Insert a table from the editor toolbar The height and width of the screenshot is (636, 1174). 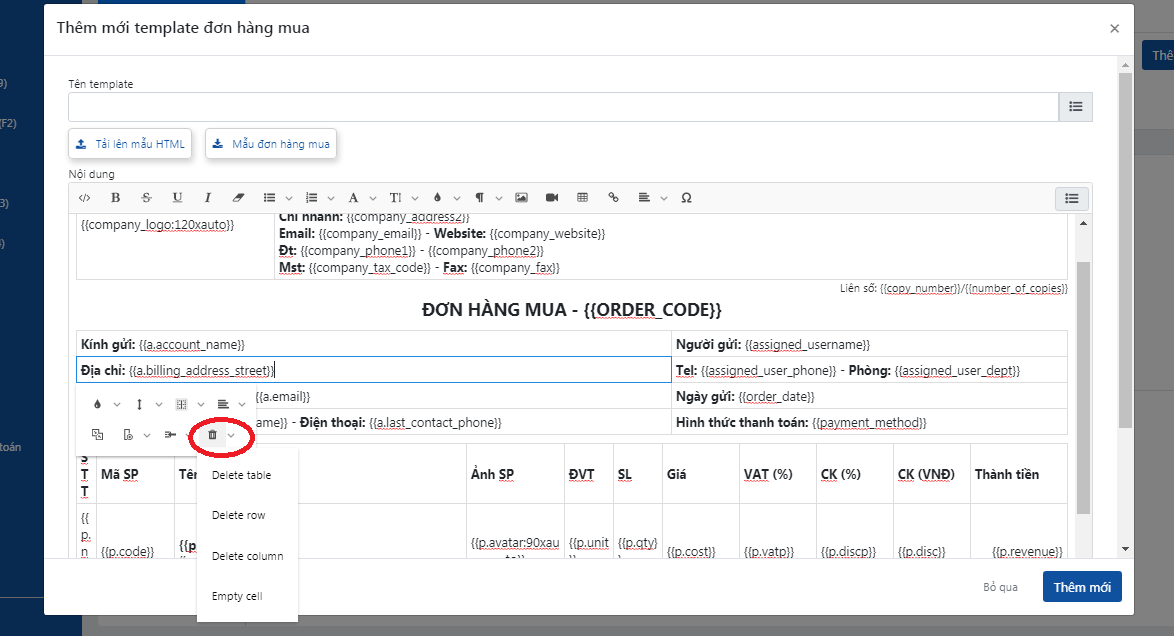pos(583,198)
